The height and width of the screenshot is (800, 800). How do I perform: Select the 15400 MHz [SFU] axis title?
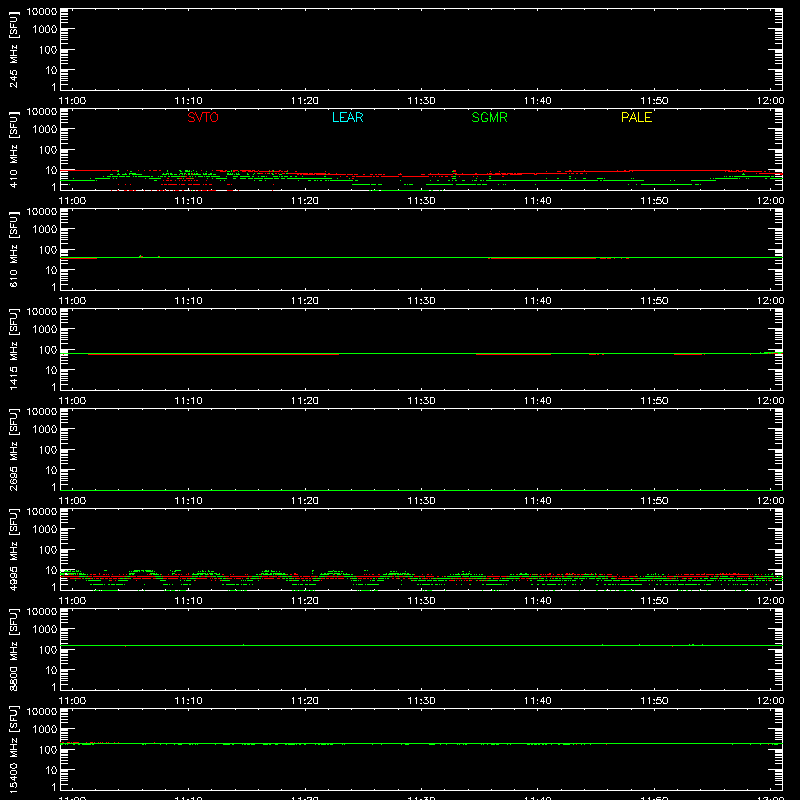[13, 750]
